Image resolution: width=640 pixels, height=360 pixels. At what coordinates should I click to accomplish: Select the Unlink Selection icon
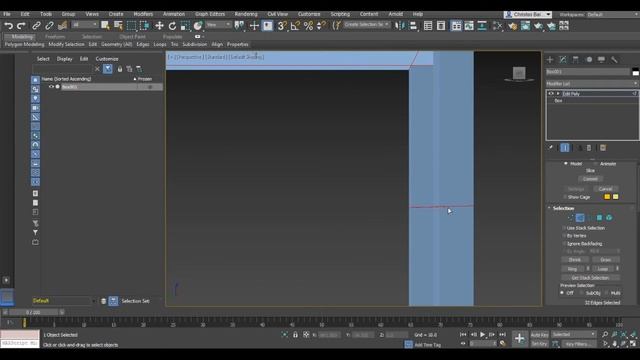coord(49,26)
